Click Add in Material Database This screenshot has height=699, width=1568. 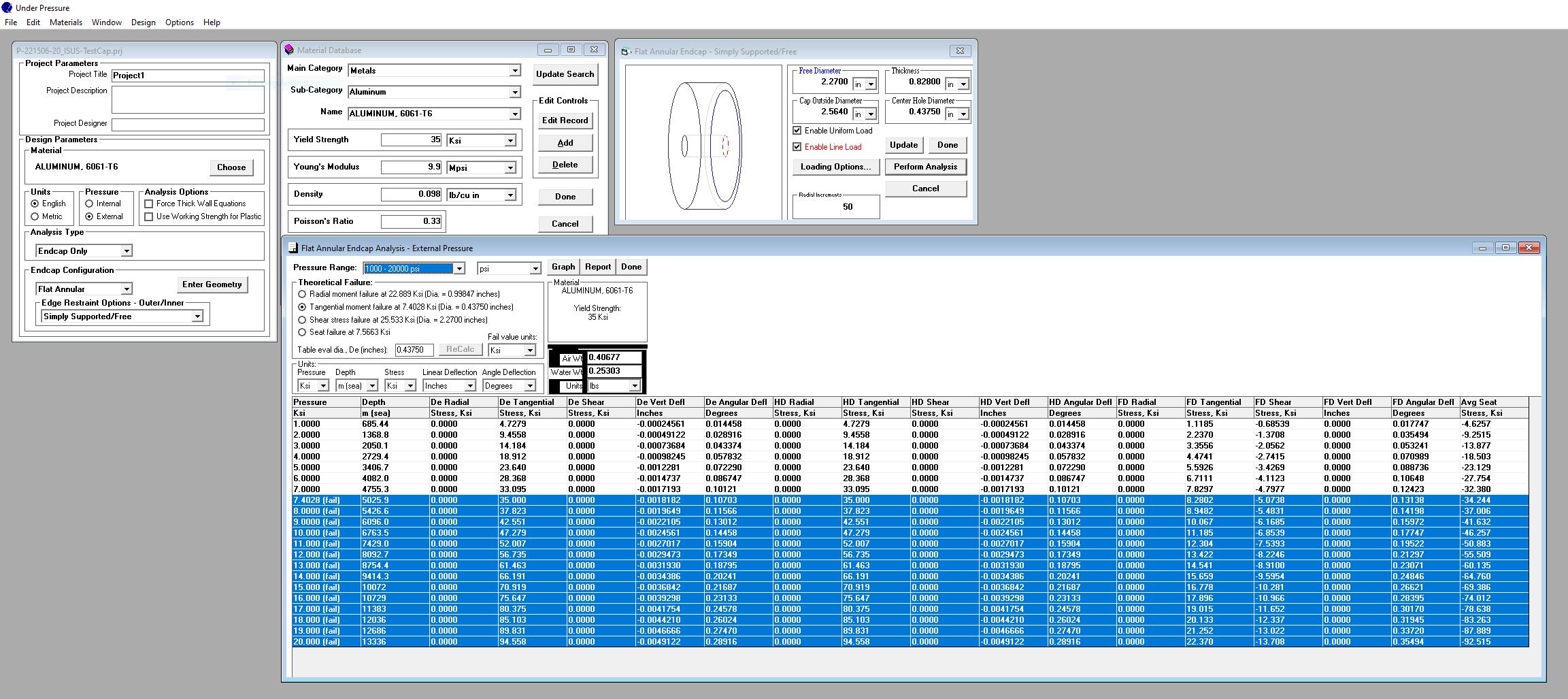(565, 143)
